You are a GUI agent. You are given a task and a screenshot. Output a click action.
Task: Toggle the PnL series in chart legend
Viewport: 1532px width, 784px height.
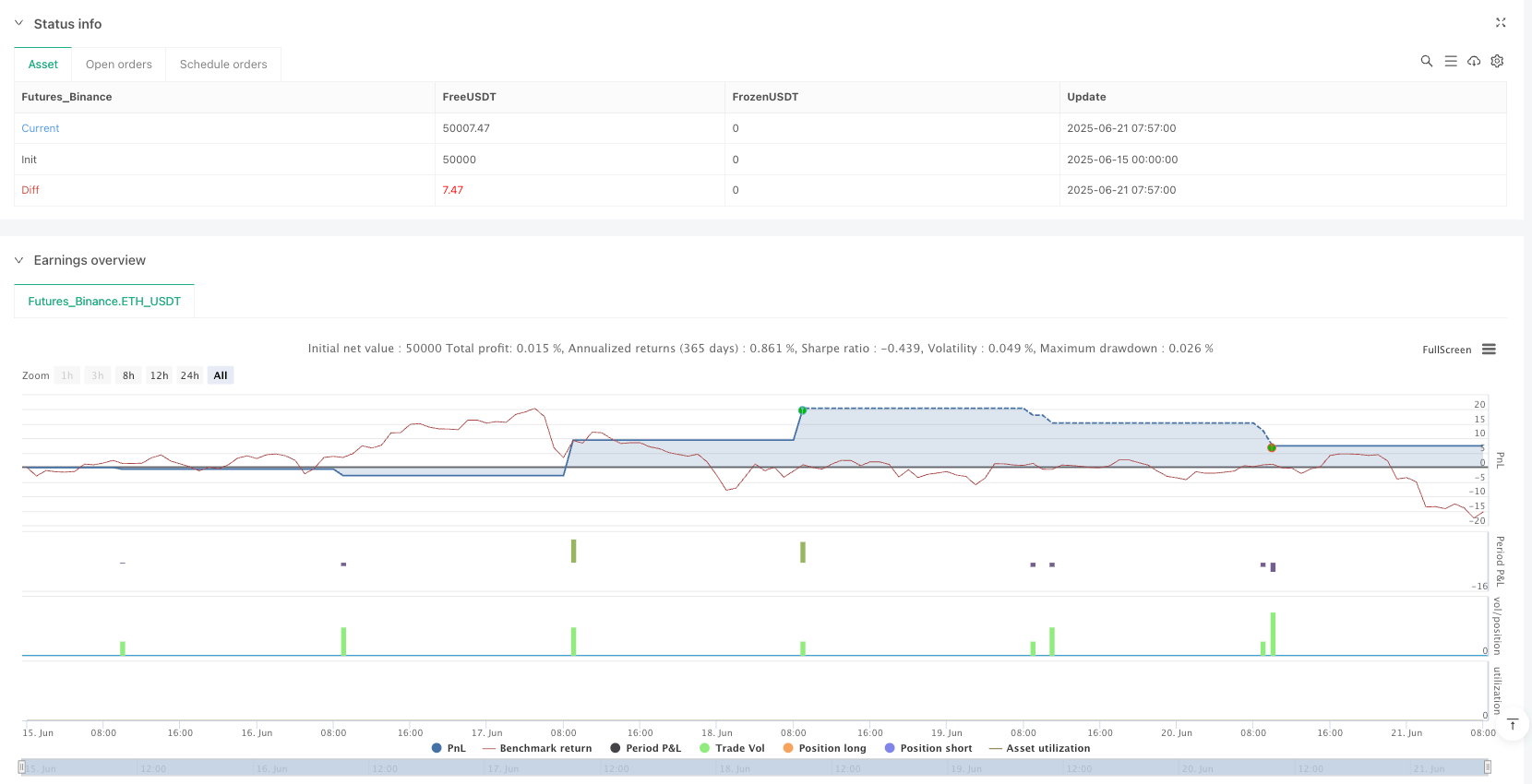pyautogui.click(x=449, y=748)
